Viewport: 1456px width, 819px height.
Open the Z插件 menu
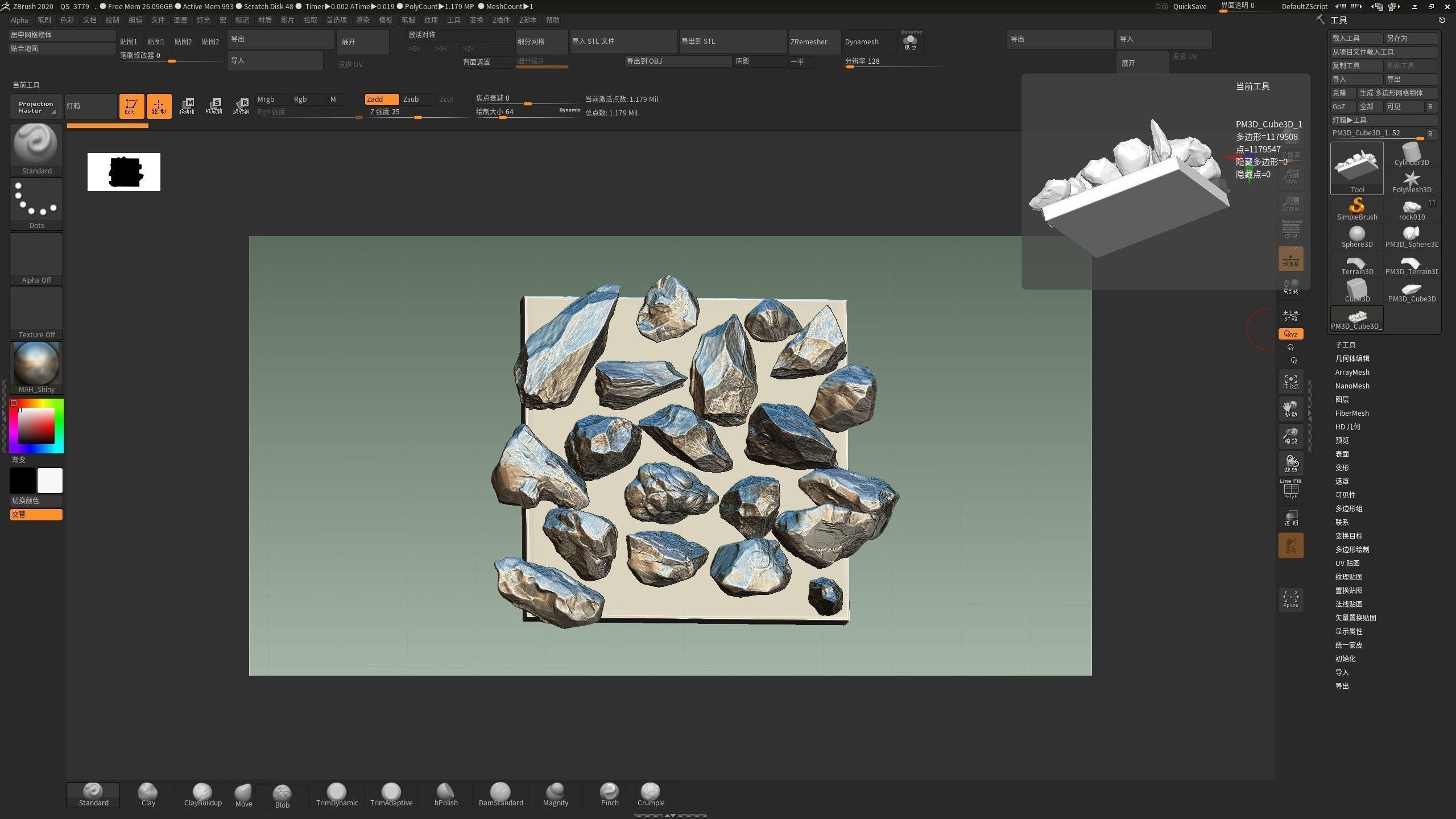pos(500,20)
